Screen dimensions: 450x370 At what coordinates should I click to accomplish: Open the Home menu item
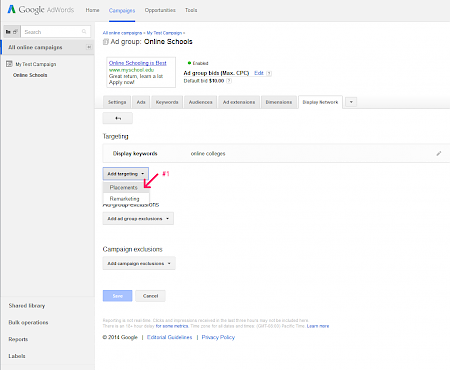pos(92,10)
